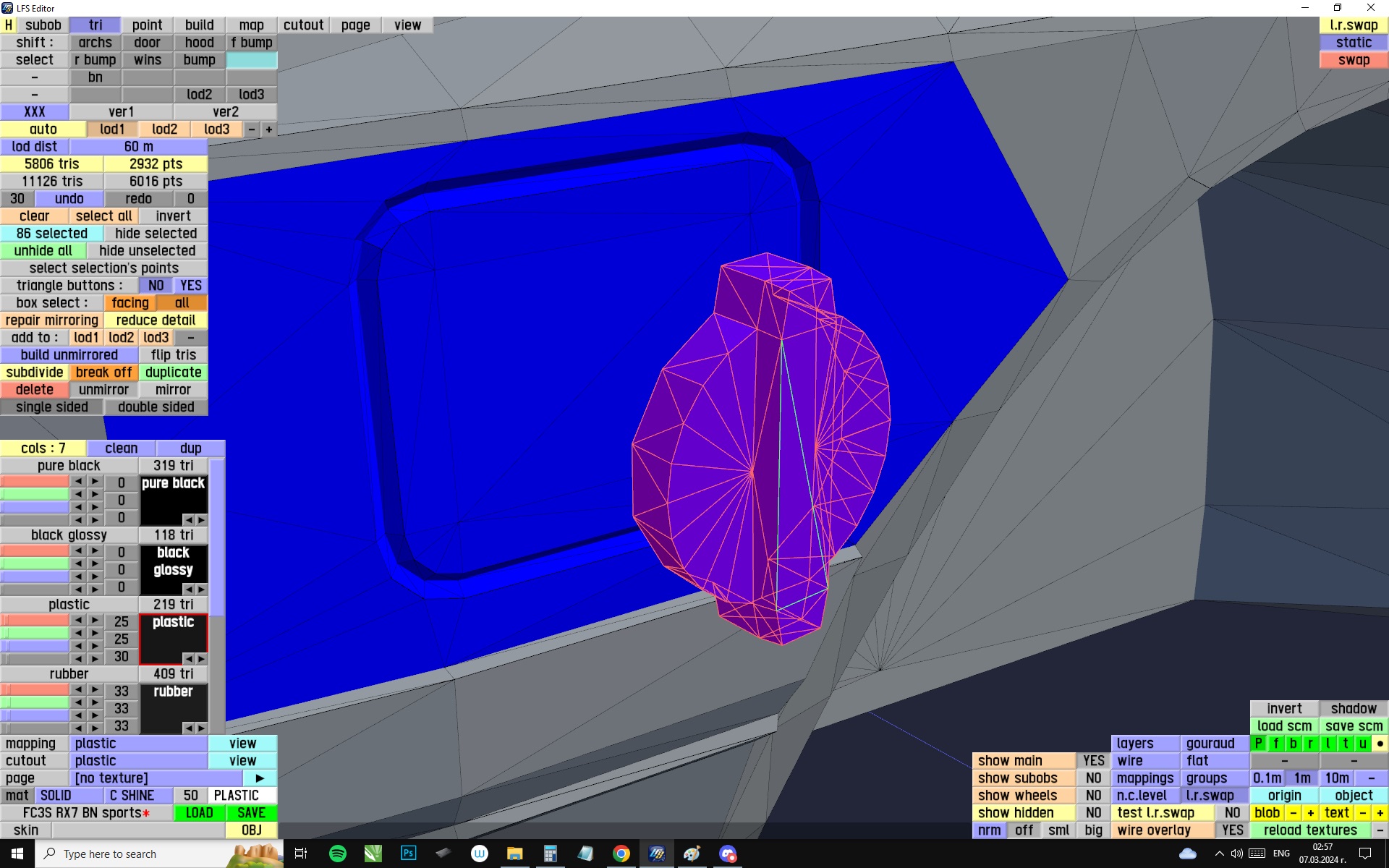
Task: Open the mapping plastic selector
Action: point(138,743)
